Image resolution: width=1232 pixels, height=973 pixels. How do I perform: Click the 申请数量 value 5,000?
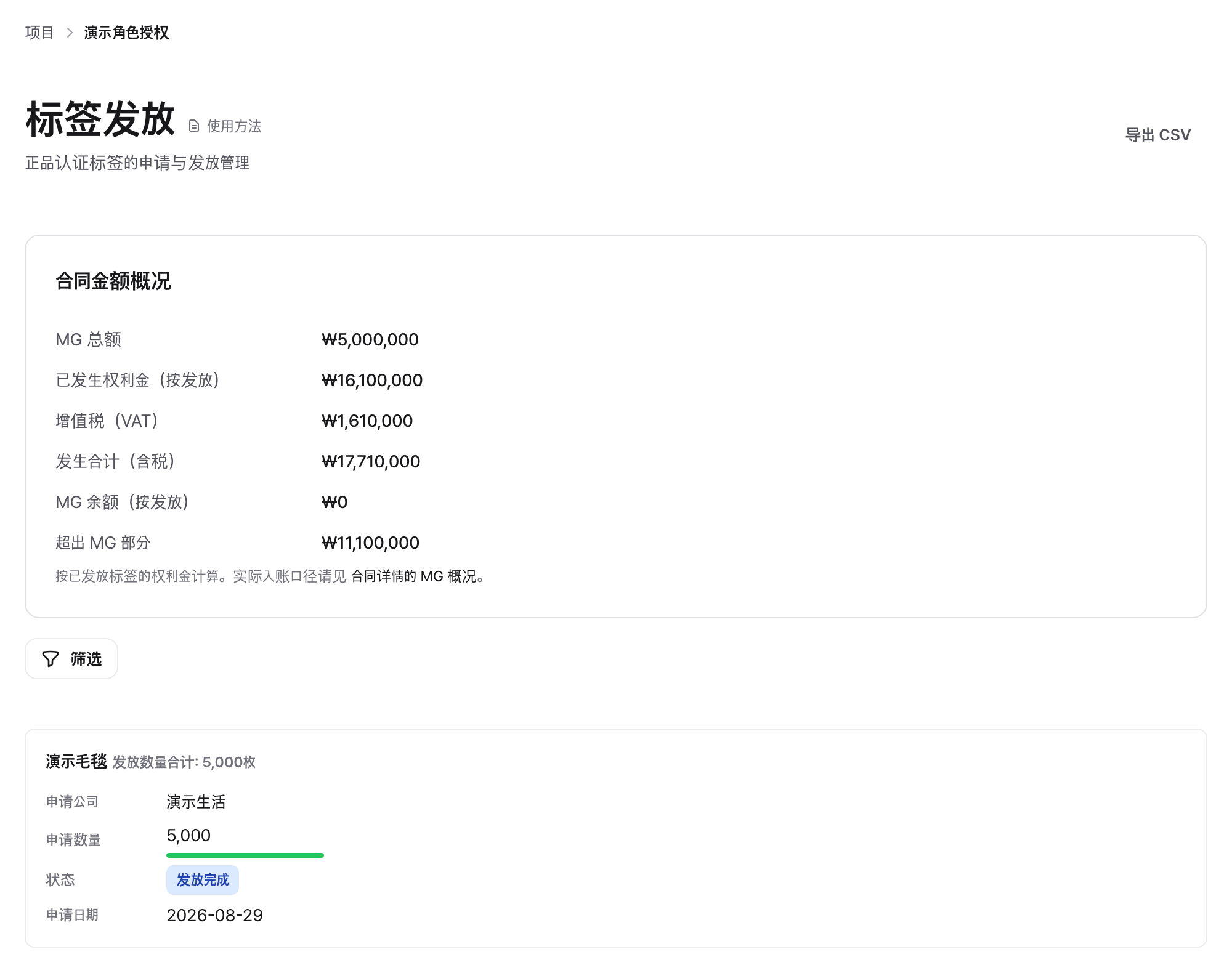(x=188, y=836)
